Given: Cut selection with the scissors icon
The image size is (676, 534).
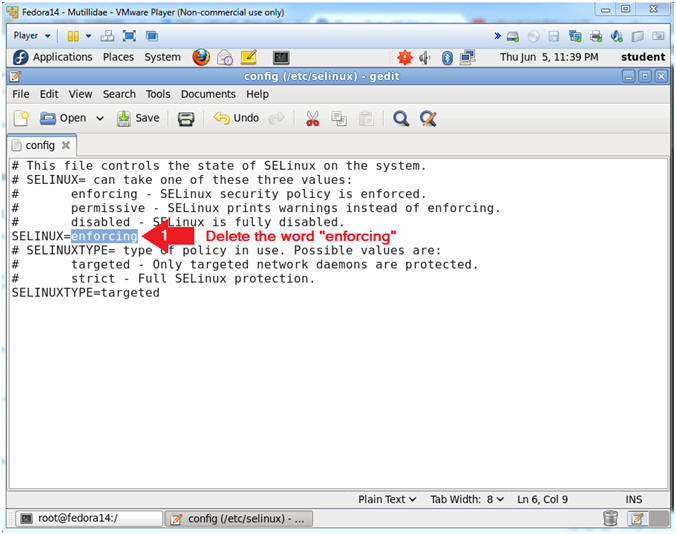Looking at the screenshot, I should 313,119.
